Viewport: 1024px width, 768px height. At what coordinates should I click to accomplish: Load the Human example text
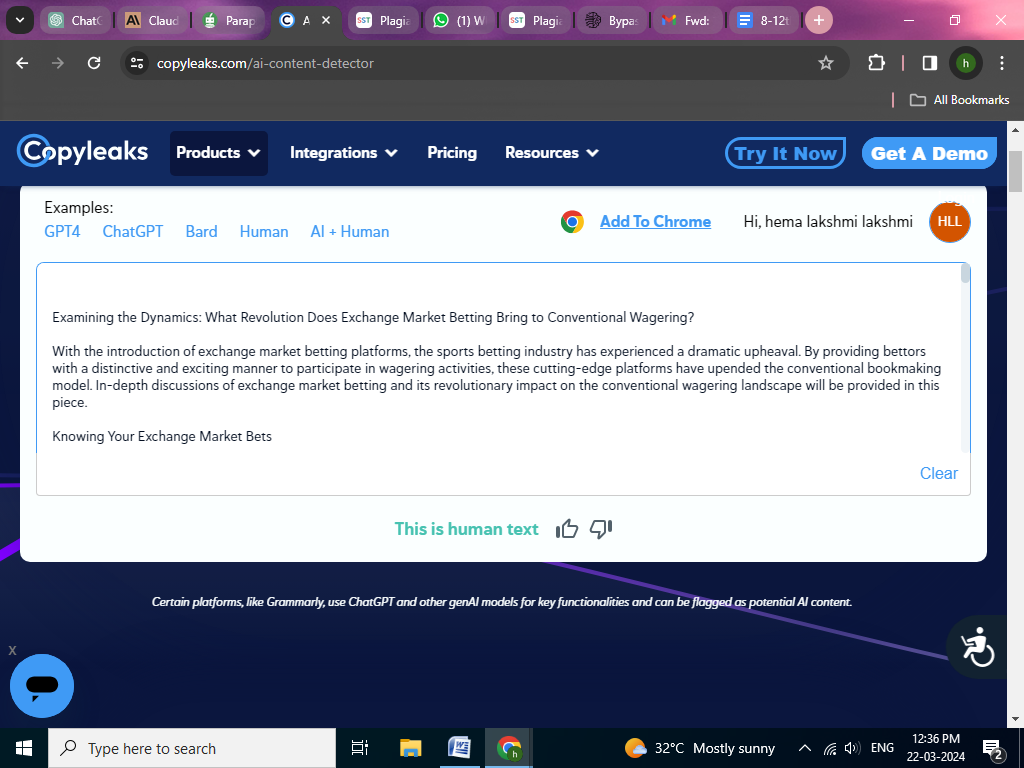(x=264, y=232)
